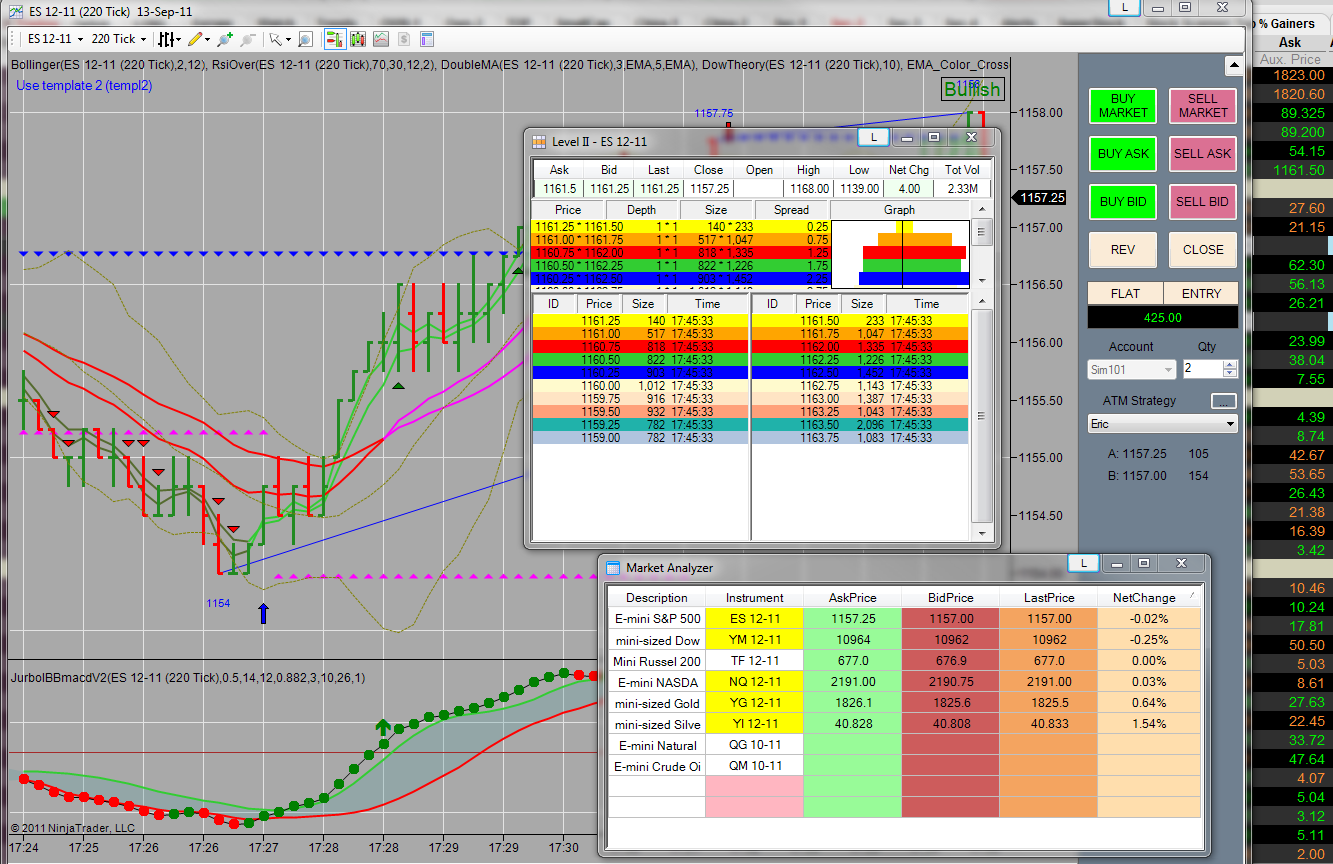
Task: Click the blue up arrow marker on chart
Action: click(263, 613)
